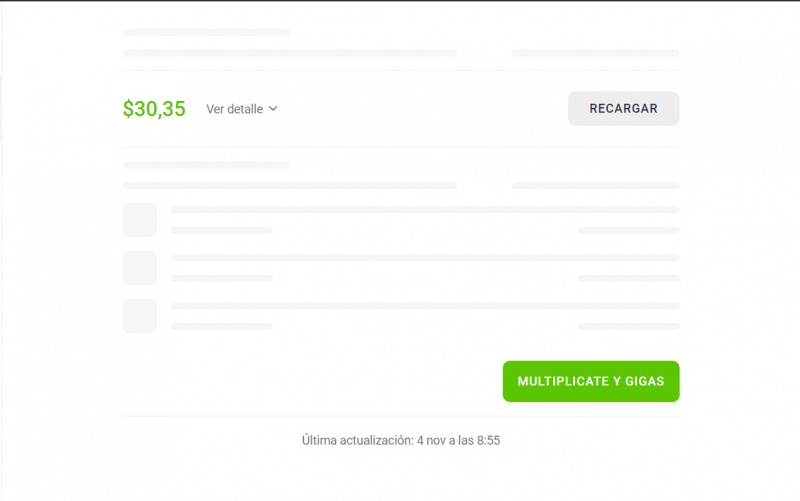Click the first square placeholder icon in list
The height and width of the screenshot is (501, 800).
[x=140, y=220]
